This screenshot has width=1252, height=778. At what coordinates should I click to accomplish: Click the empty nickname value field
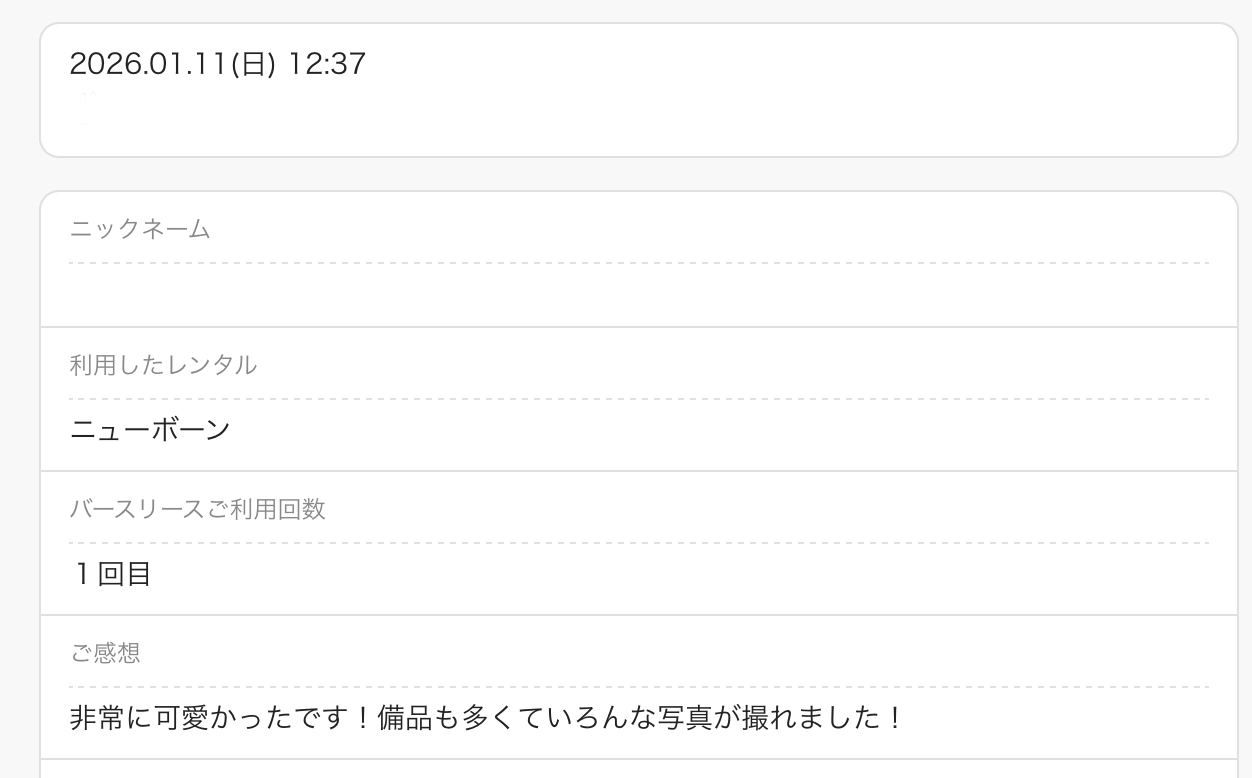tap(638, 295)
